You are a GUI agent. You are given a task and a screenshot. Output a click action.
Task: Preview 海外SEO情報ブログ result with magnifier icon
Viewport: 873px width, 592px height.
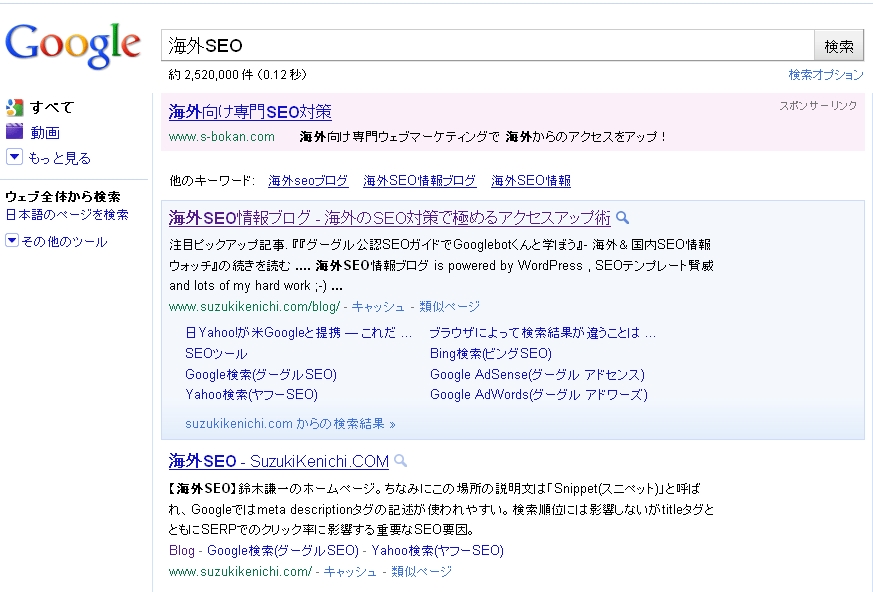(622, 218)
